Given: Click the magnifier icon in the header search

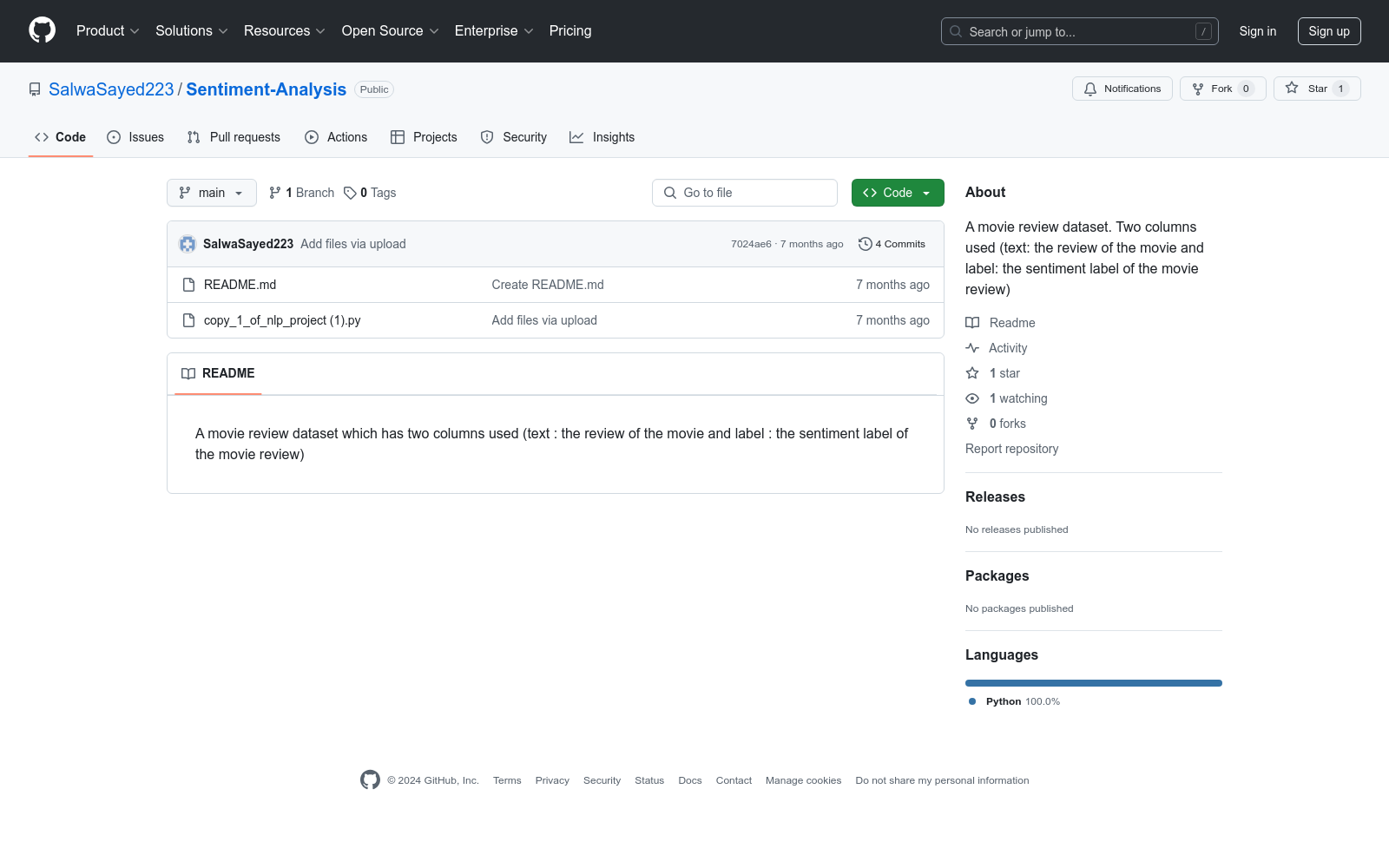Looking at the screenshot, I should pos(956,31).
